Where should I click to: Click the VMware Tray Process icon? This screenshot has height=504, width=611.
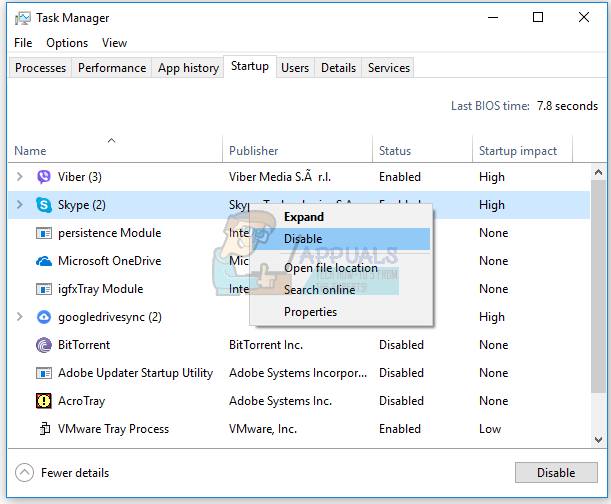pyautogui.click(x=44, y=429)
